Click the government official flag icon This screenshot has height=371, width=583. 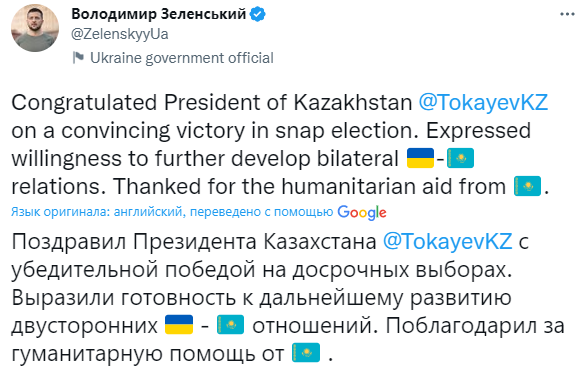coord(78,58)
